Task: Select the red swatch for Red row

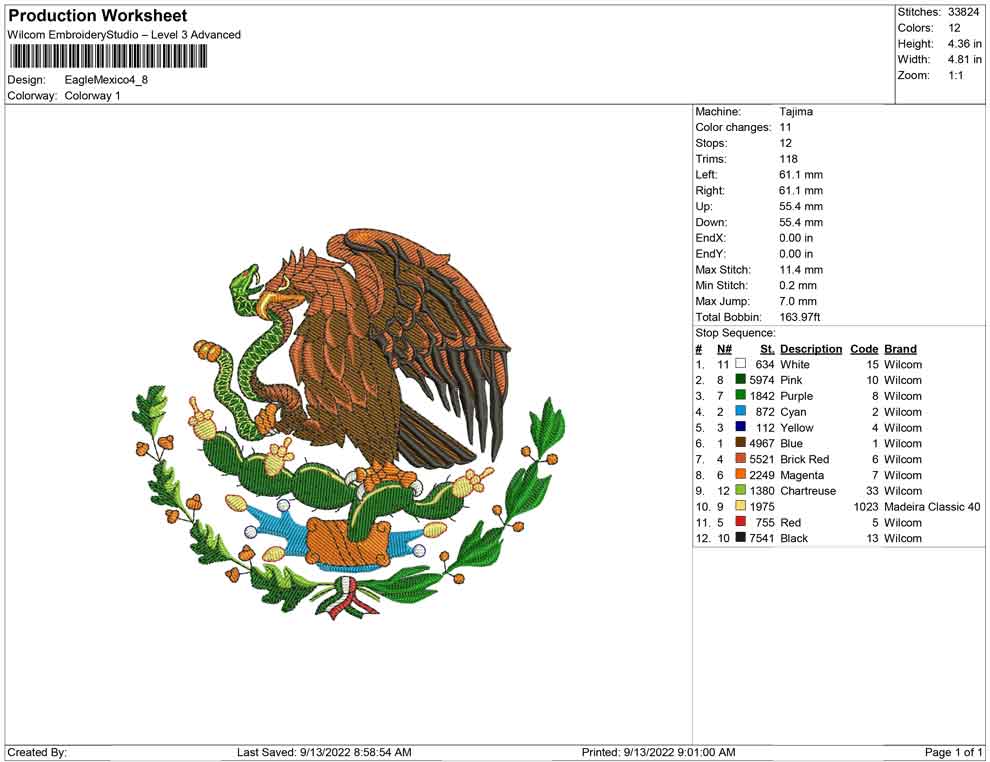Action: point(741,522)
